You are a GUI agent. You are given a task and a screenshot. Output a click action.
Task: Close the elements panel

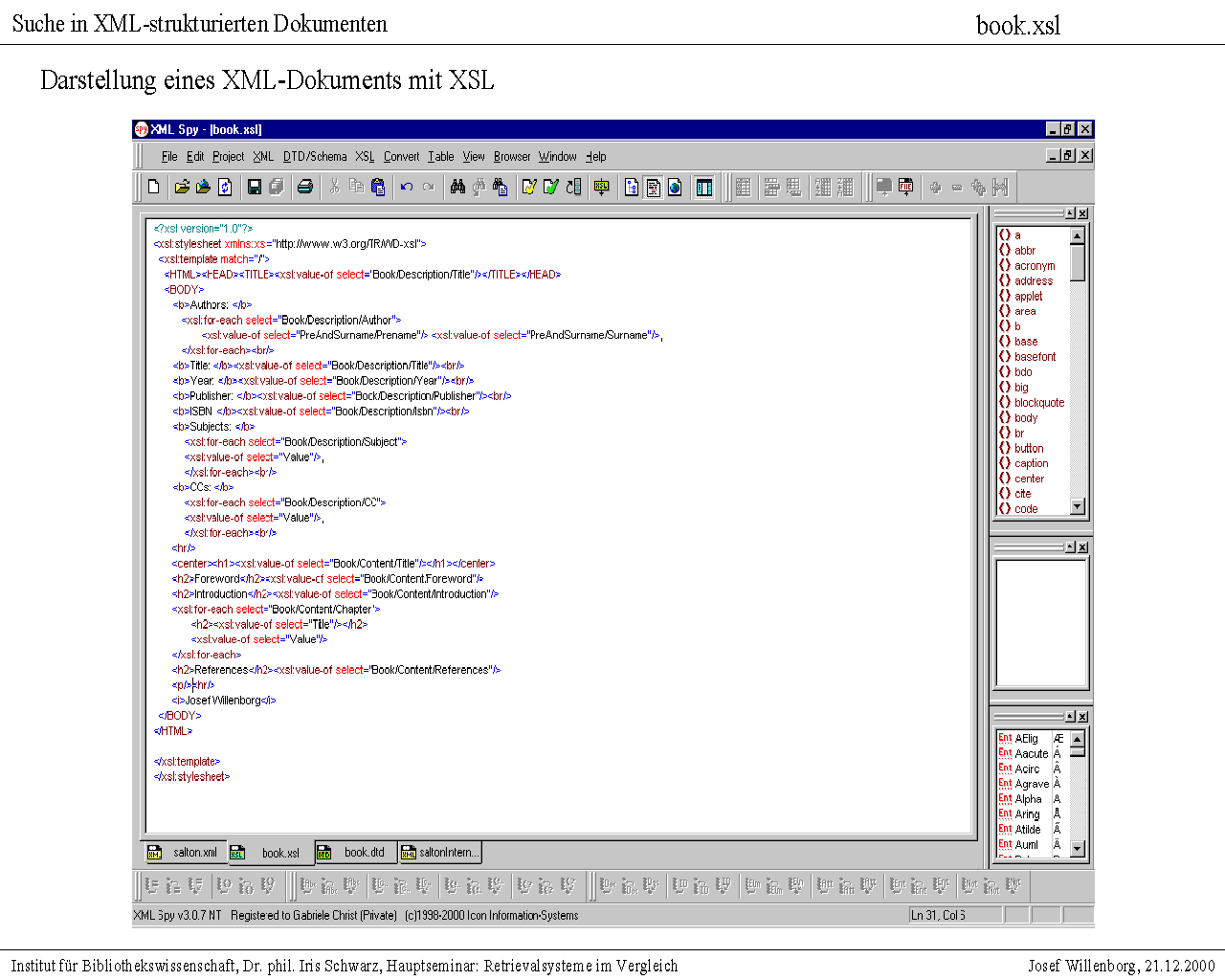[x=1082, y=213]
